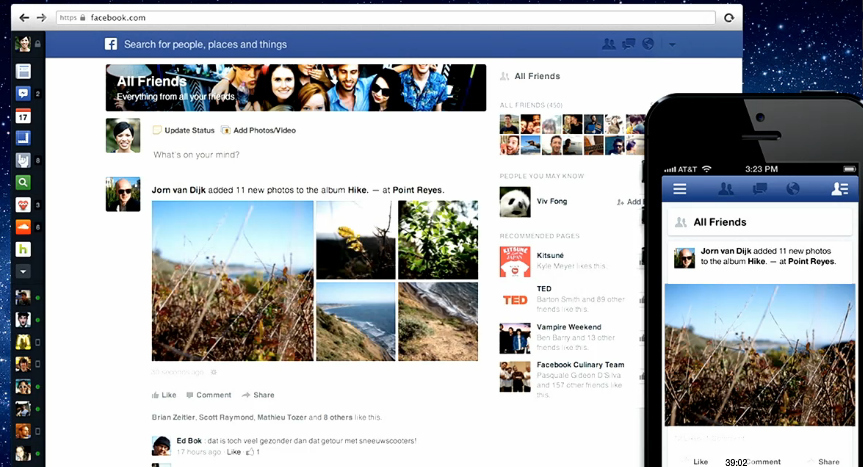Like Jorn van Dijk's photo post
This screenshot has width=863, height=467.
click(164, 395)
